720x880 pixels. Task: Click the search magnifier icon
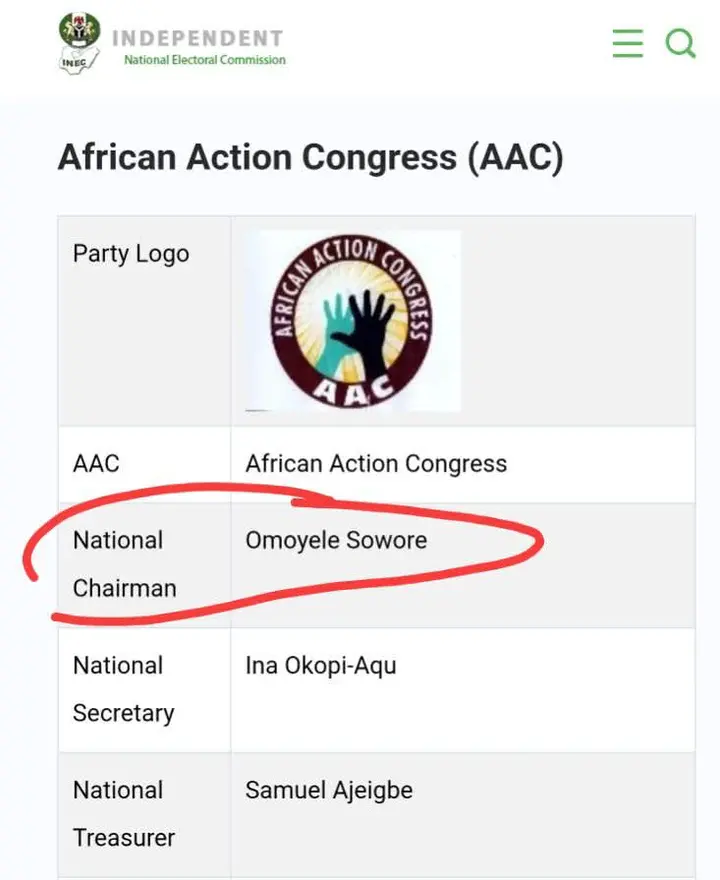click(680, 43)
